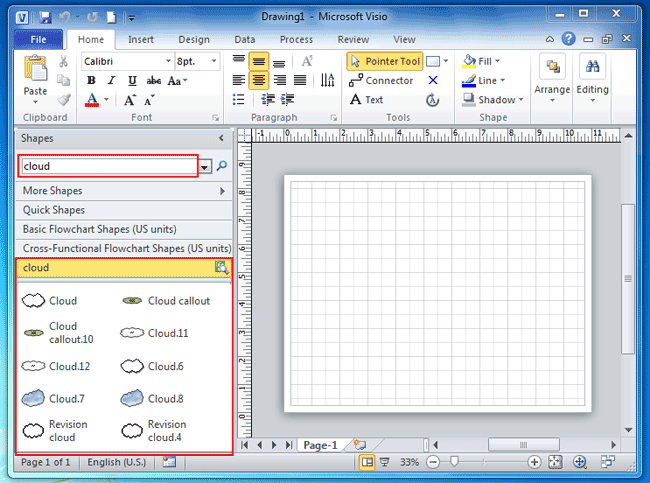The height and width of the screenshot is (483, 650).
Task: Open the font size dropdown
Action: point(214,61)
